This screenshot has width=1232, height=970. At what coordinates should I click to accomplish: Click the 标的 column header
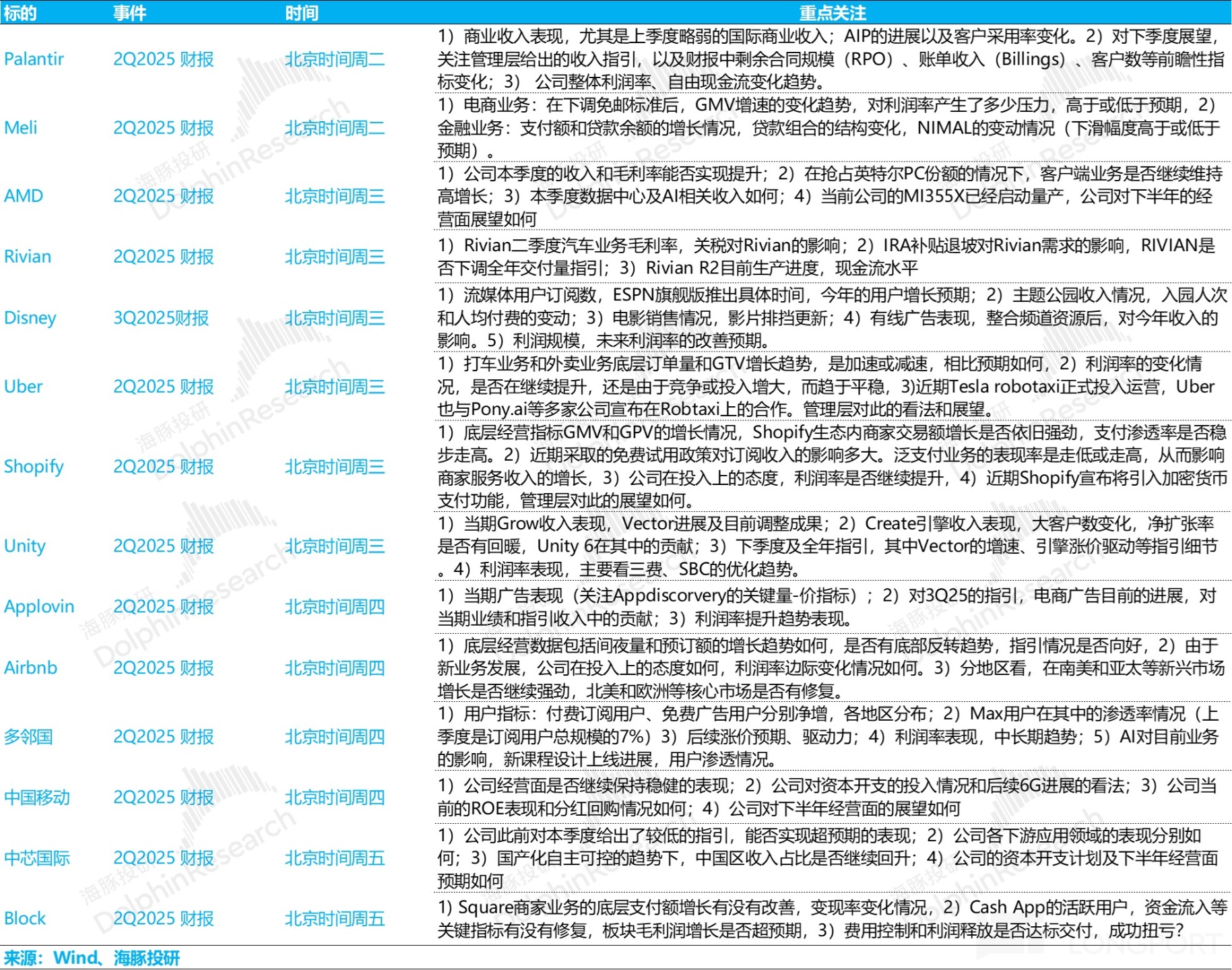(20, 12)
